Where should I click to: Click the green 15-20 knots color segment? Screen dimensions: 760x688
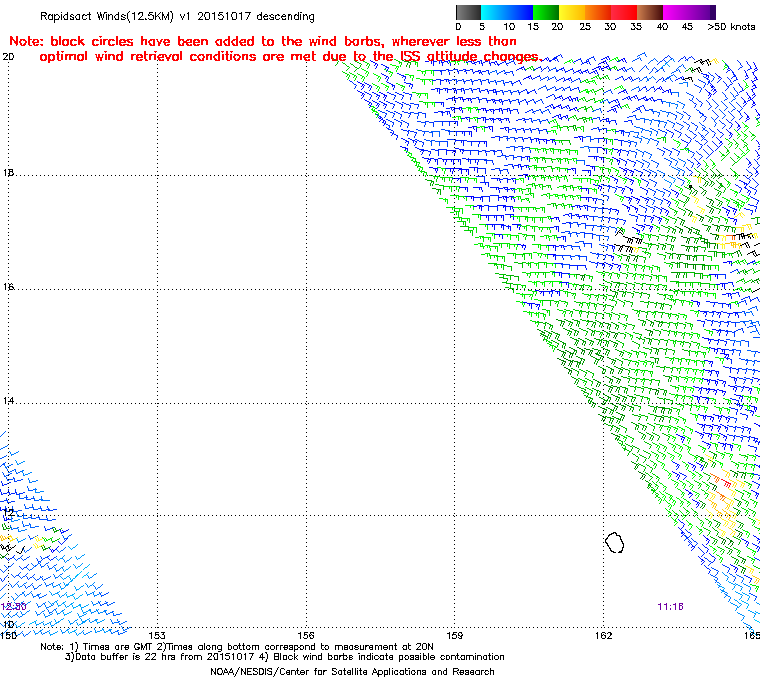click(x=546, y=12)
